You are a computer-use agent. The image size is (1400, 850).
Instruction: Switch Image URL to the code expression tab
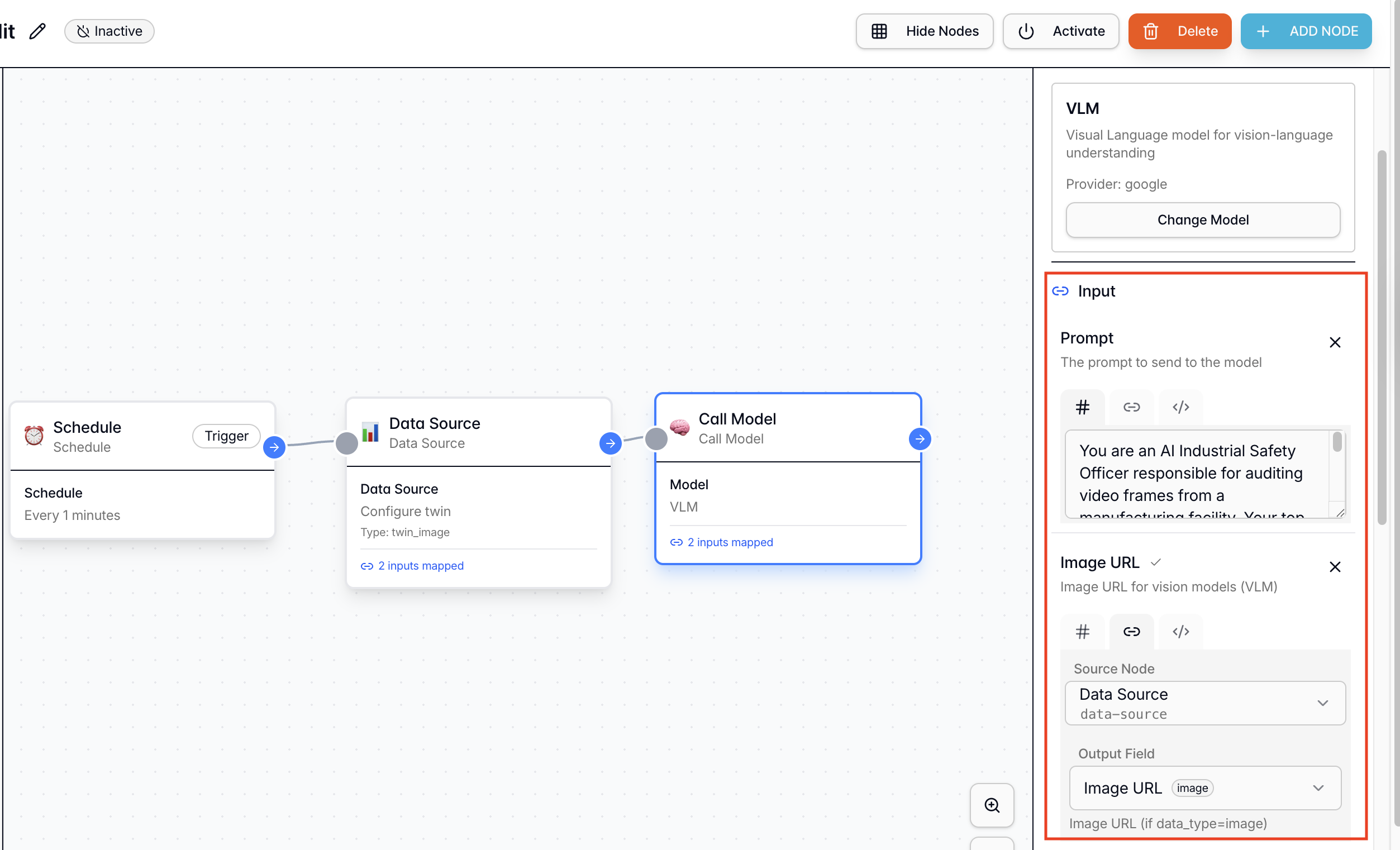[1180, 632]
